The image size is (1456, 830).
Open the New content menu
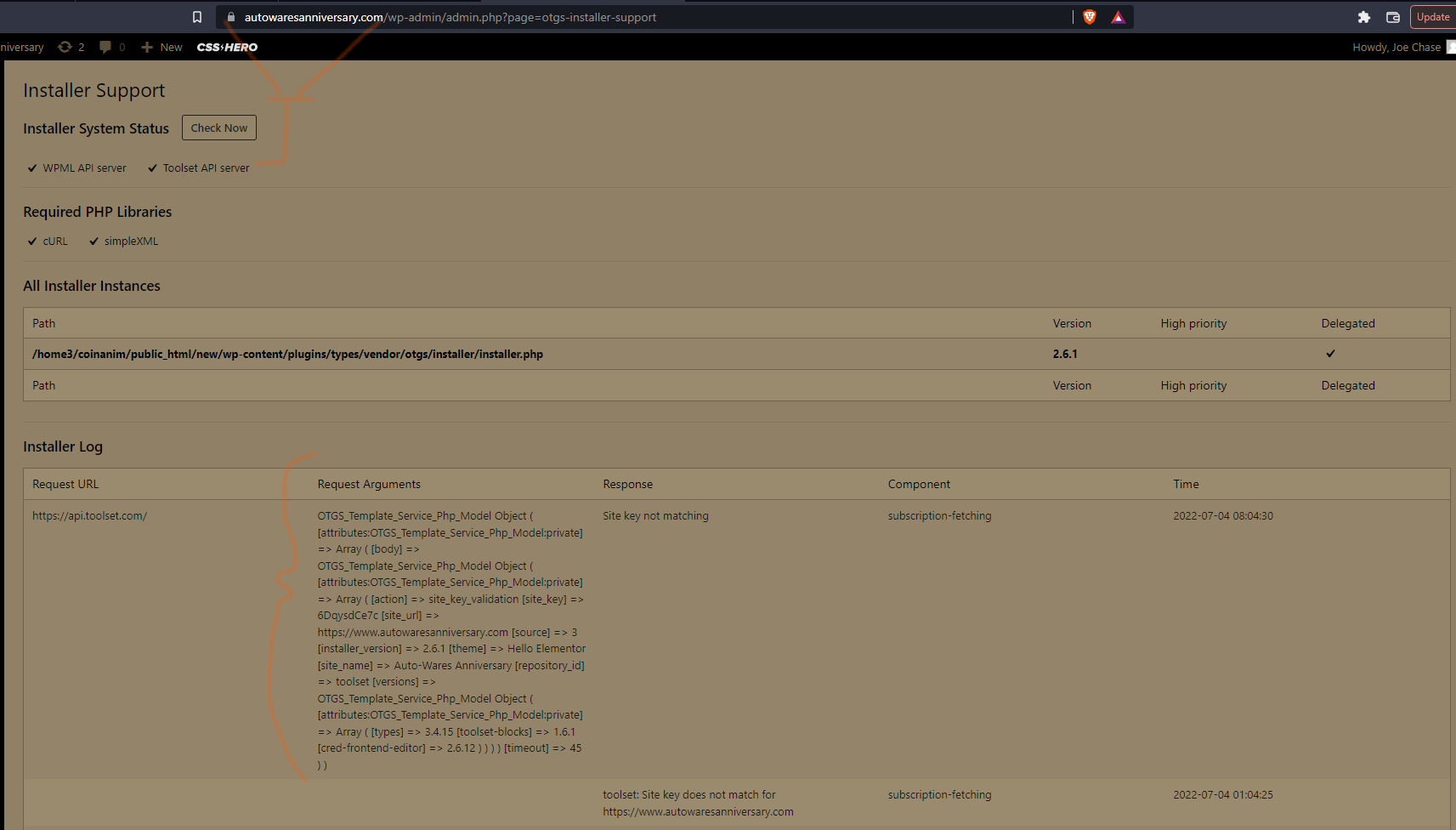(161, 47)
